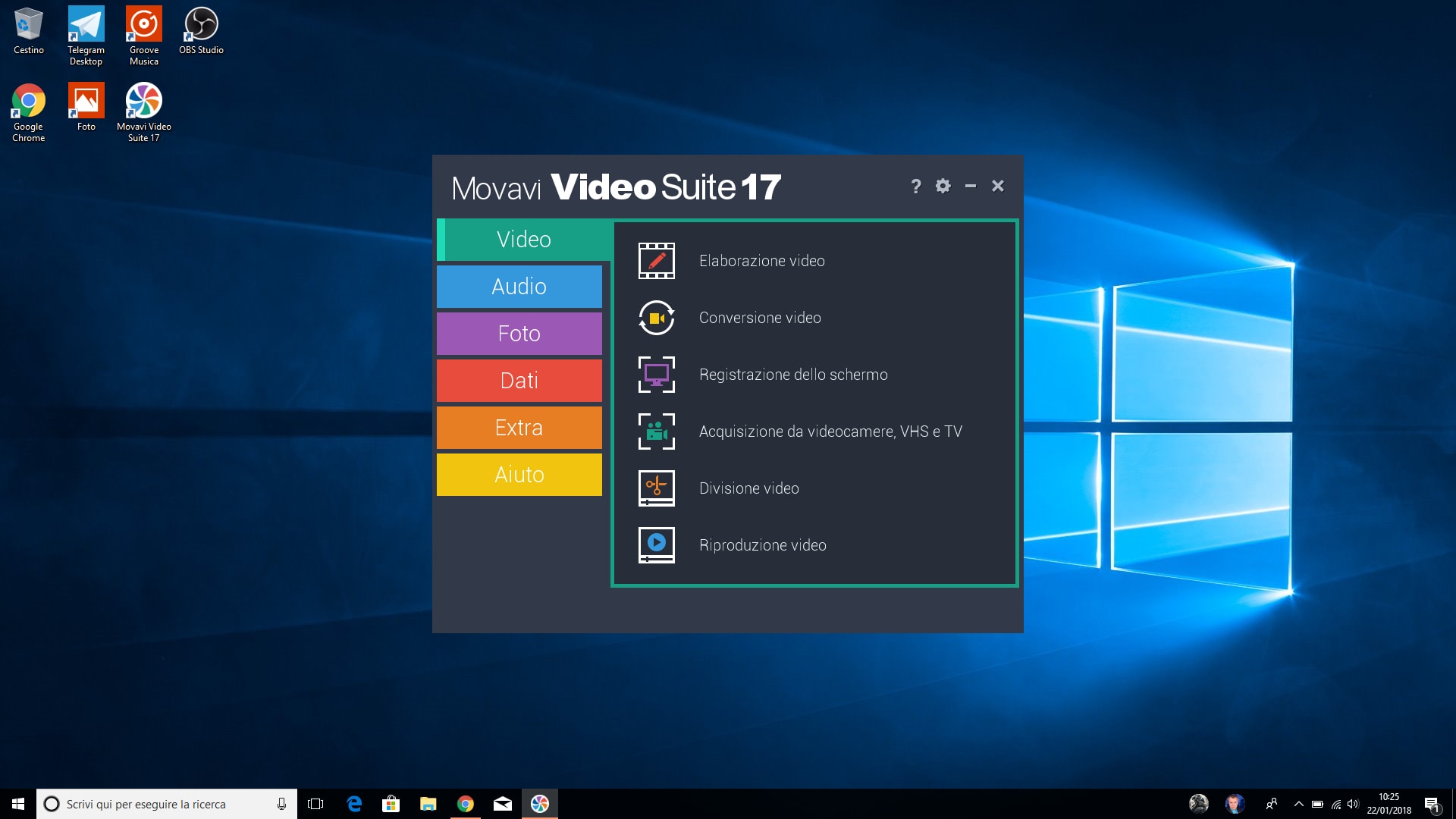Open the Aiuto tab
The width and height of the screenshot is (1456, 819).
pos(519,475)
